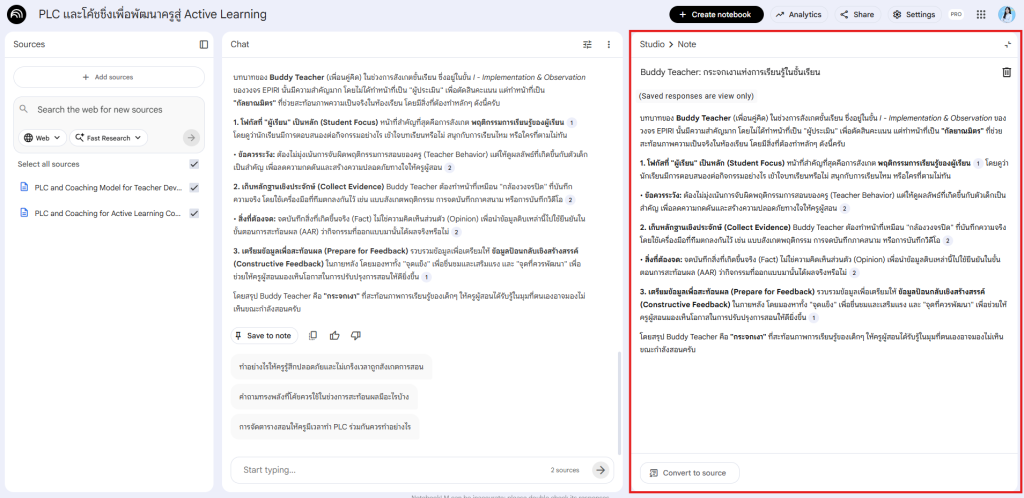Delete the note with the trash icon
The width and height of the screenshot is (1024, 498).
tap(1006, 72)
